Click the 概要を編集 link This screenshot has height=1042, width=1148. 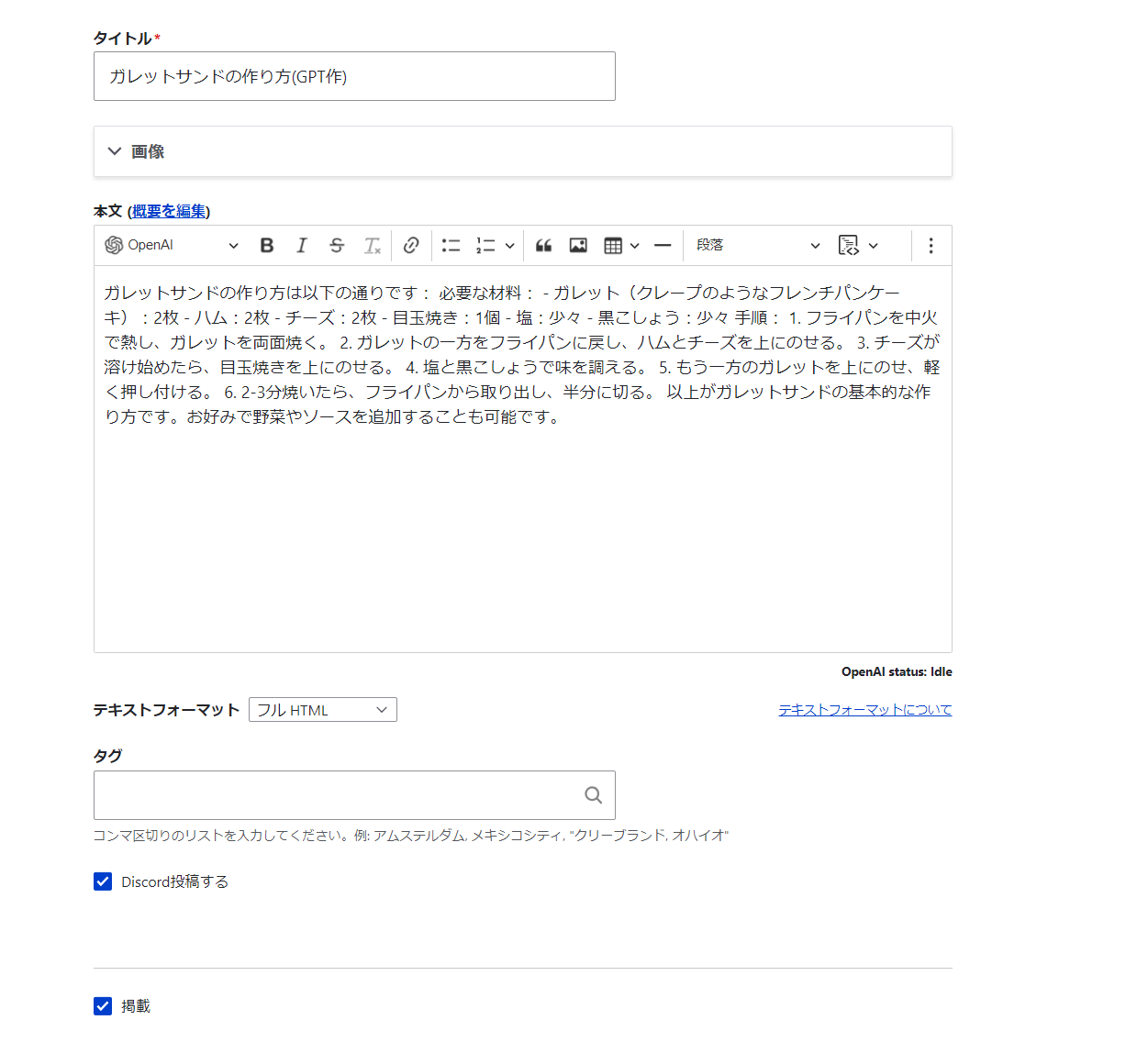(x=169, y=211)
